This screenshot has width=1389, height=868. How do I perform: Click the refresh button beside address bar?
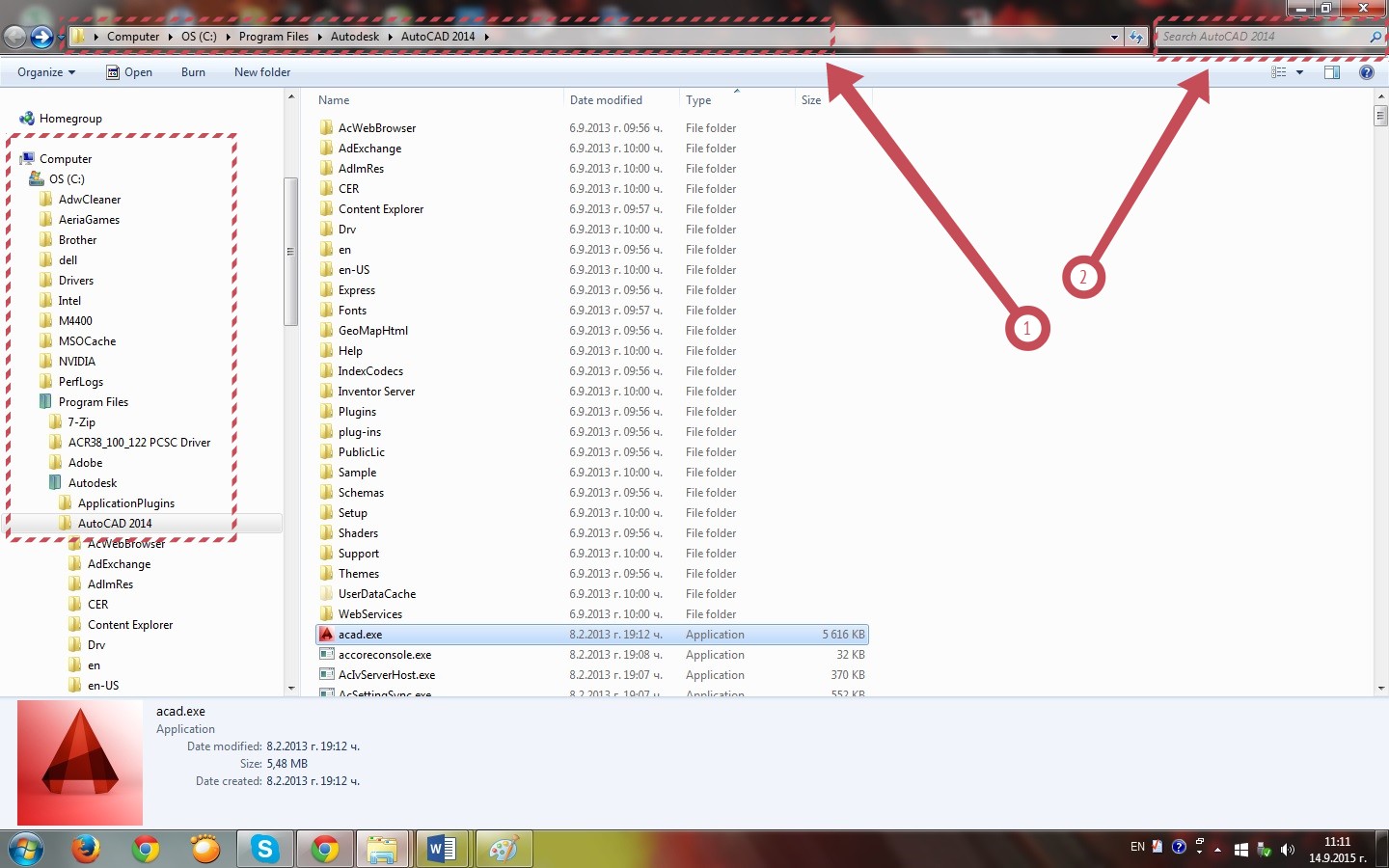[x=1136, y=37]
